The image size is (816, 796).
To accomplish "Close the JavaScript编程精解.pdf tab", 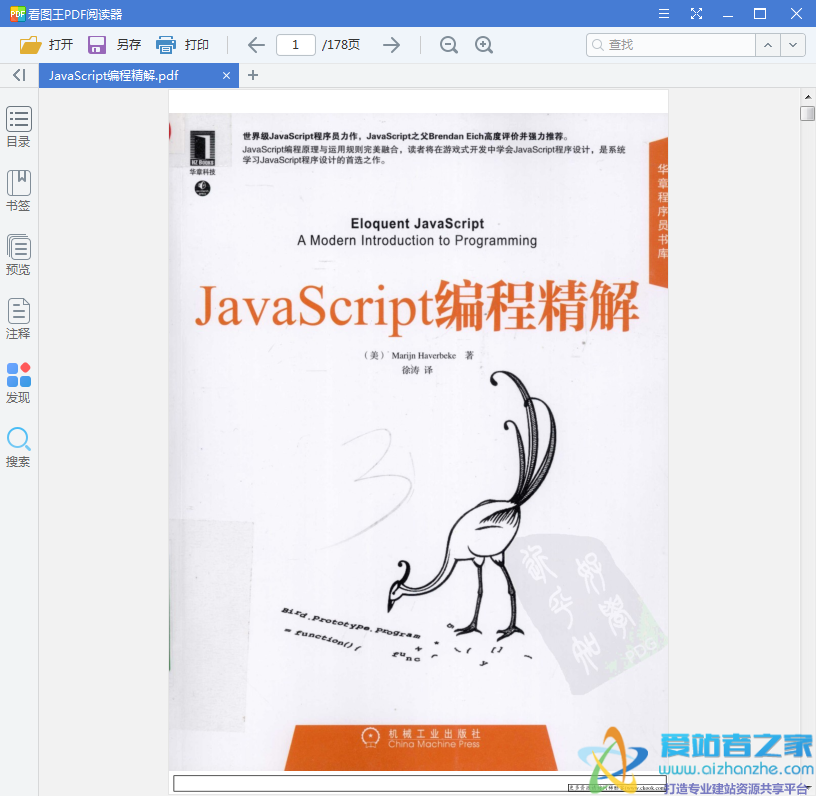I will (226, 75).
